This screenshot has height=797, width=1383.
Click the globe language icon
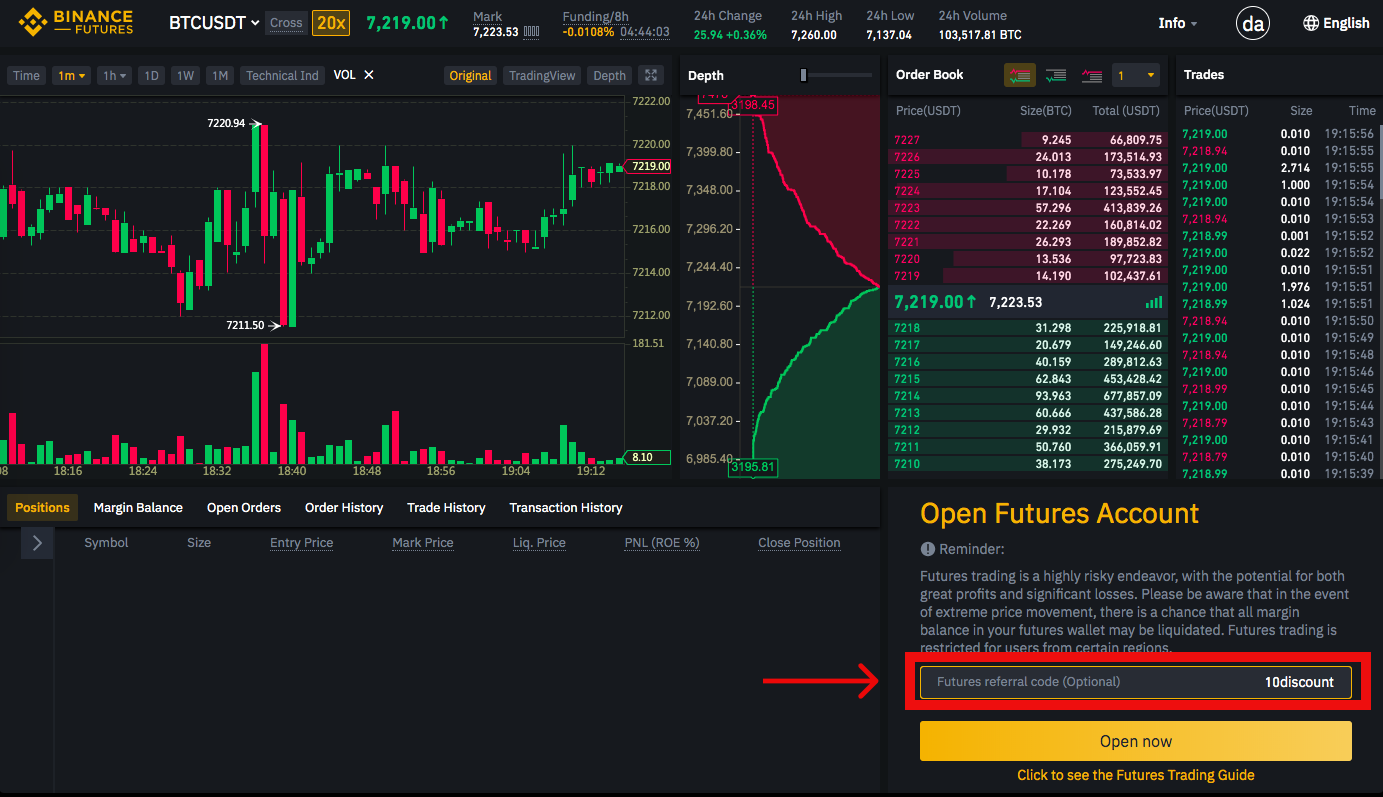point(1311,23)
